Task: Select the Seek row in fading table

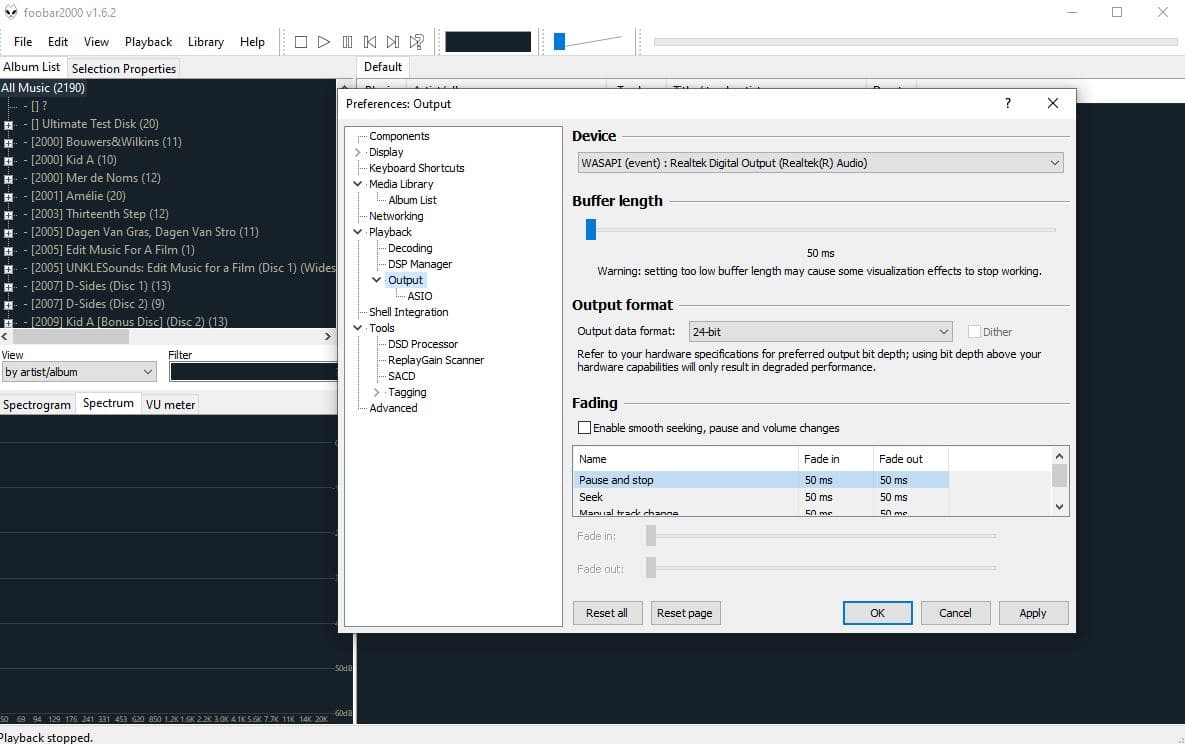Action: point(760,497)
